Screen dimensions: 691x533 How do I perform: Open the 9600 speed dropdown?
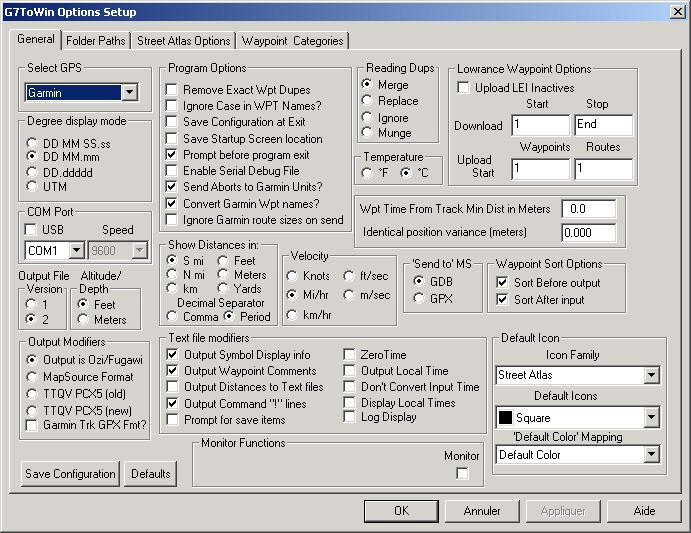point(139,250)
